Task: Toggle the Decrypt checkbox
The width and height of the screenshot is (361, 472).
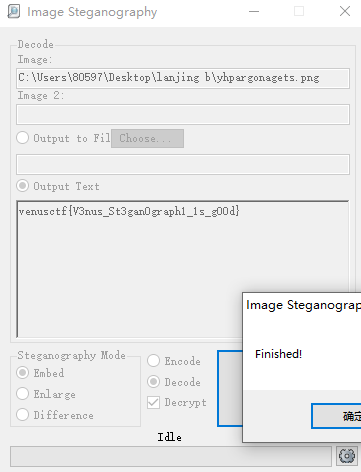Action: click(154, 403)
